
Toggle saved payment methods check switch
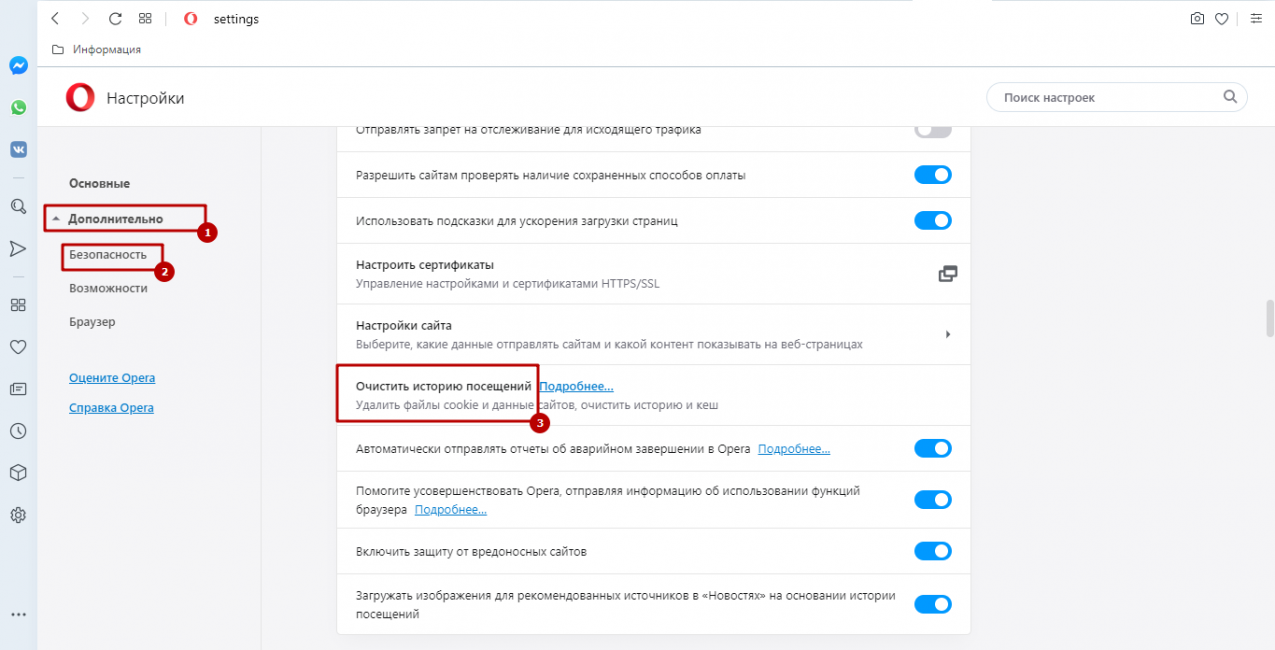click(x=932, y=175)
